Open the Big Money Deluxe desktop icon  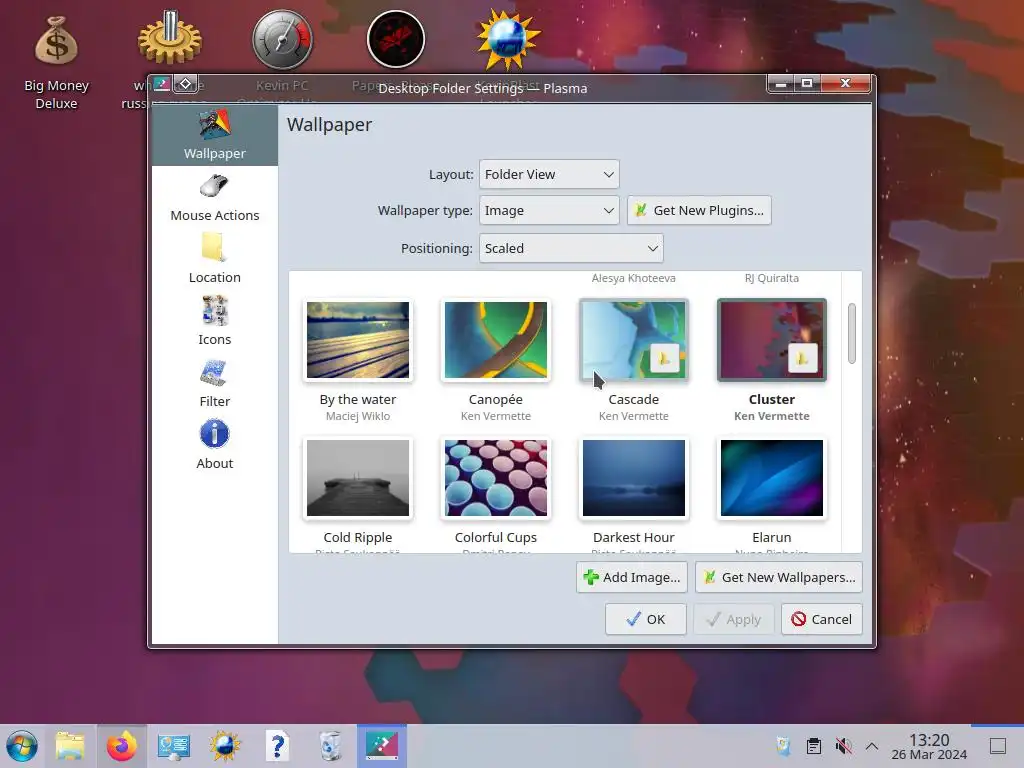(56, 63)
